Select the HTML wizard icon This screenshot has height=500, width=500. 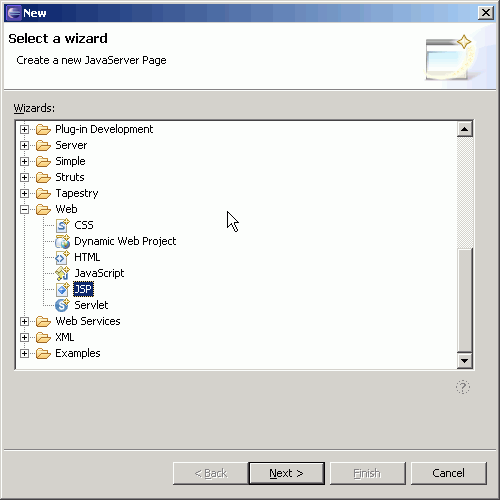(x=62, y=257)
